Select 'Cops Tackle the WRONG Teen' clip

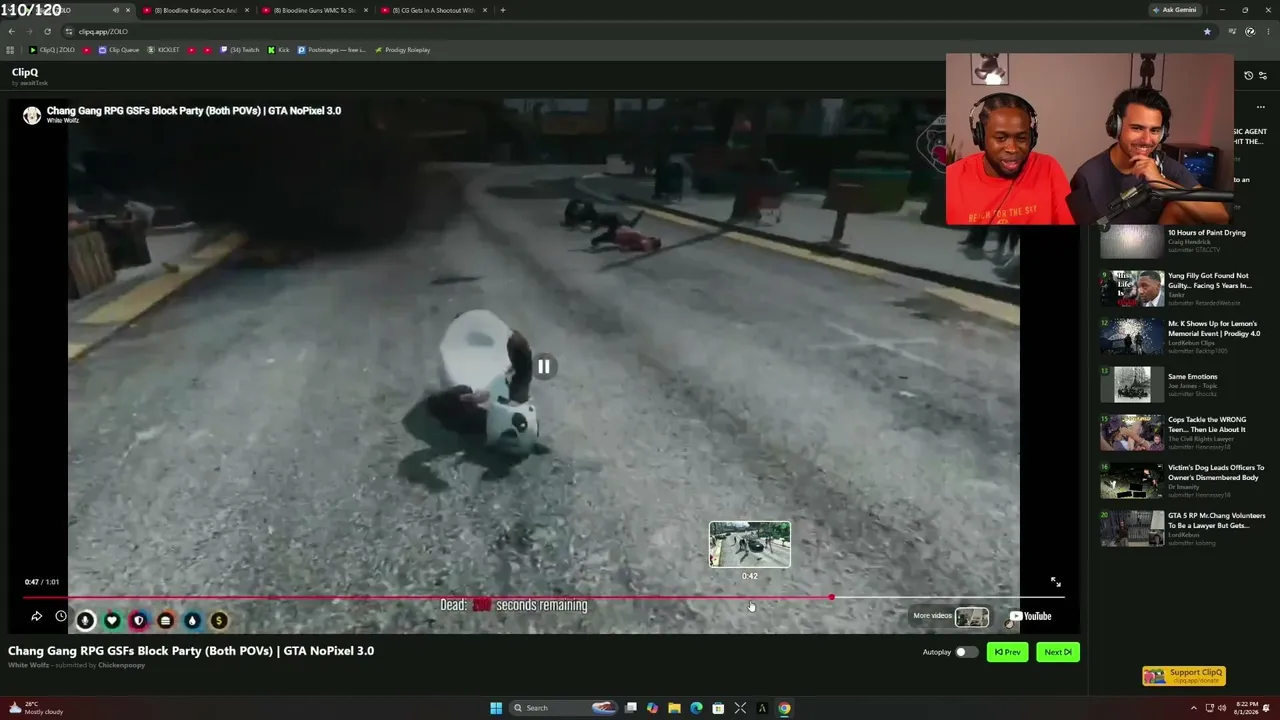pos(1184,433)
